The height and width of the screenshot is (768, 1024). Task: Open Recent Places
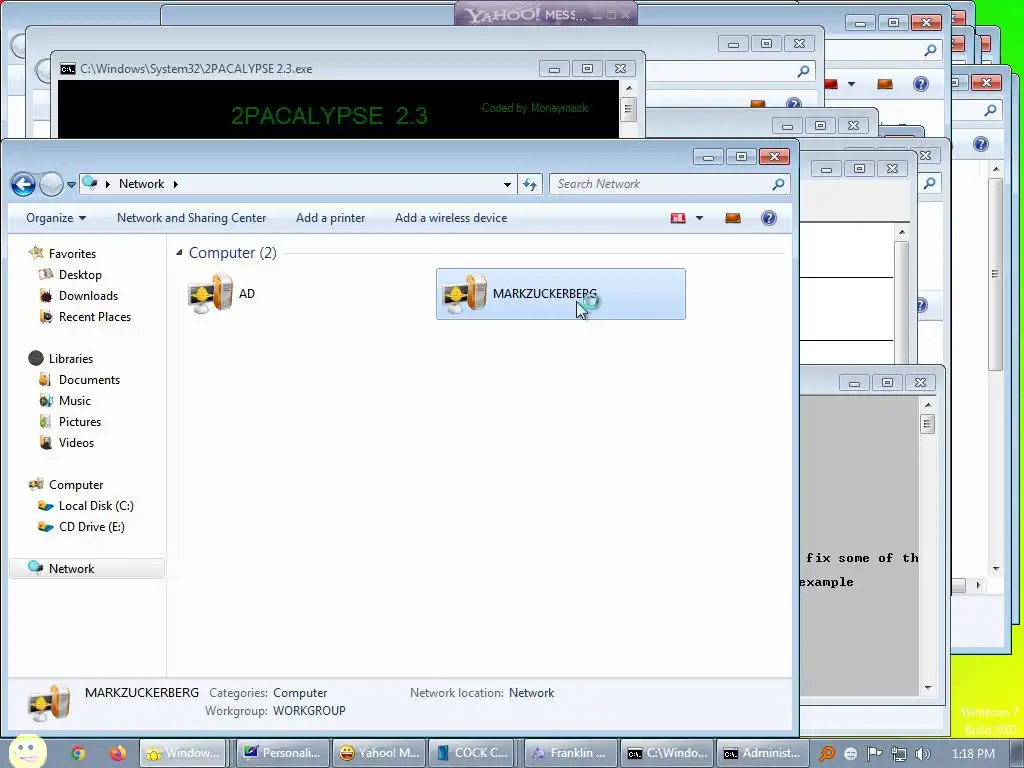click(x=95, y=317)
